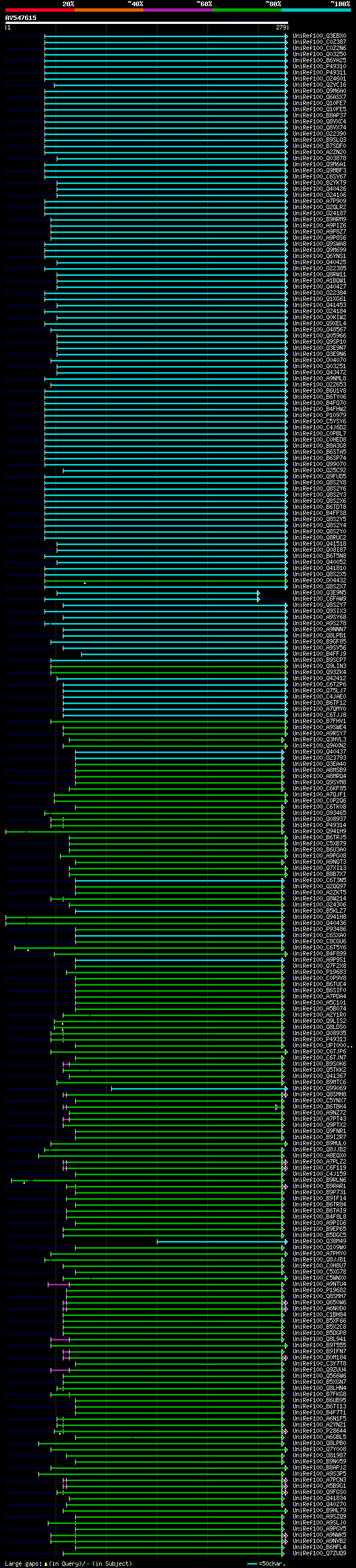Select hit label UniRef100_Q941H9
The height and width of the screenshot is (1568, 356).
coord(319,831)
